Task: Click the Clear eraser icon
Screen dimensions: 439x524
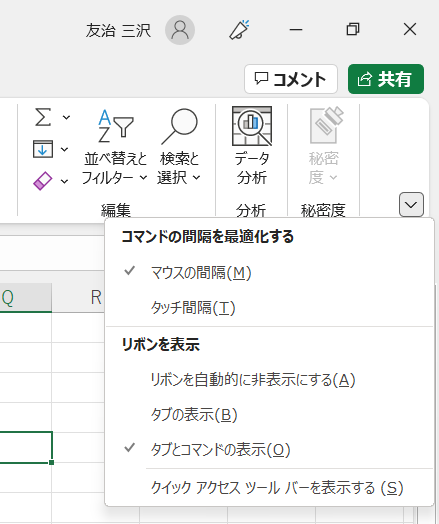Action: pyautogui.click(x=42, y=181)
